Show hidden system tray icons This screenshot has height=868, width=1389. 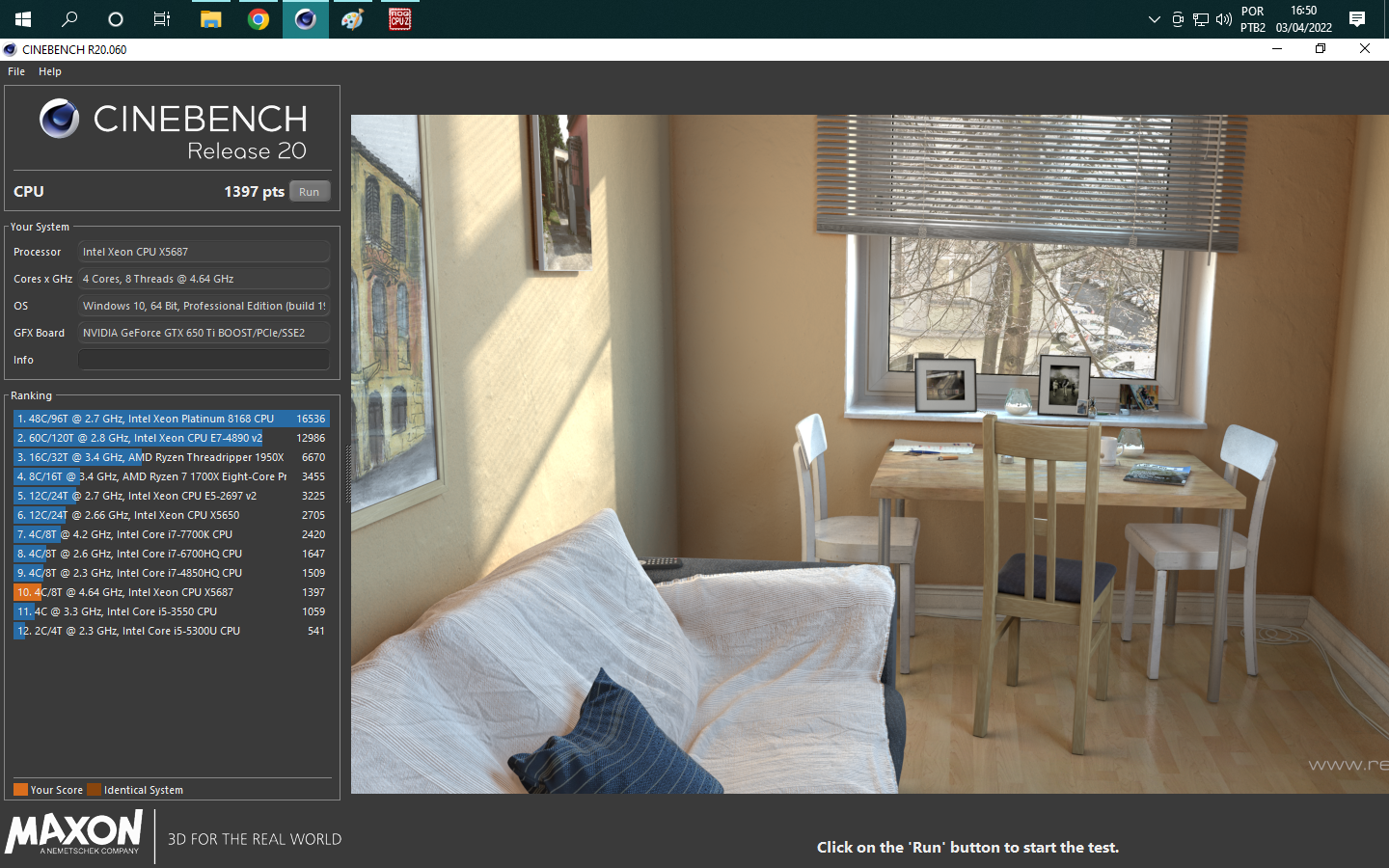pyautogui.click(x=1154, y=19)
